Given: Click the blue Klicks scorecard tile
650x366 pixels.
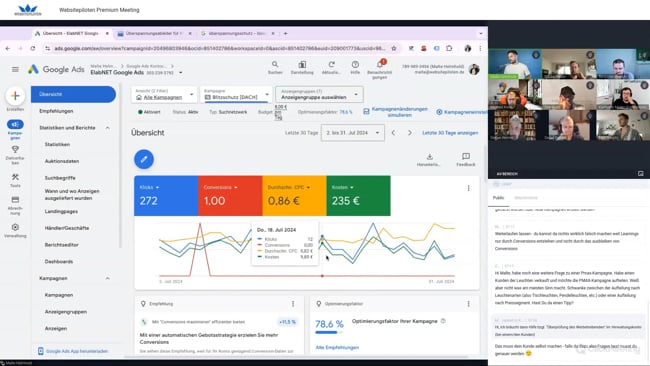Looking at the screenshot, I should pos(166,196).
